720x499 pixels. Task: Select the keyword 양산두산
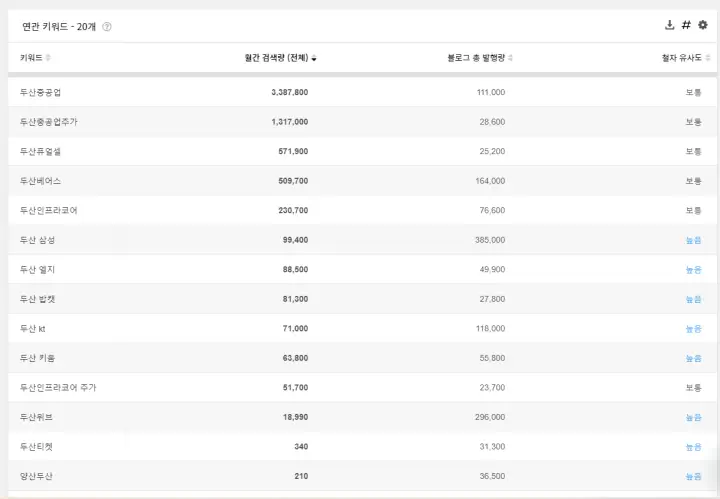[36, 476]
